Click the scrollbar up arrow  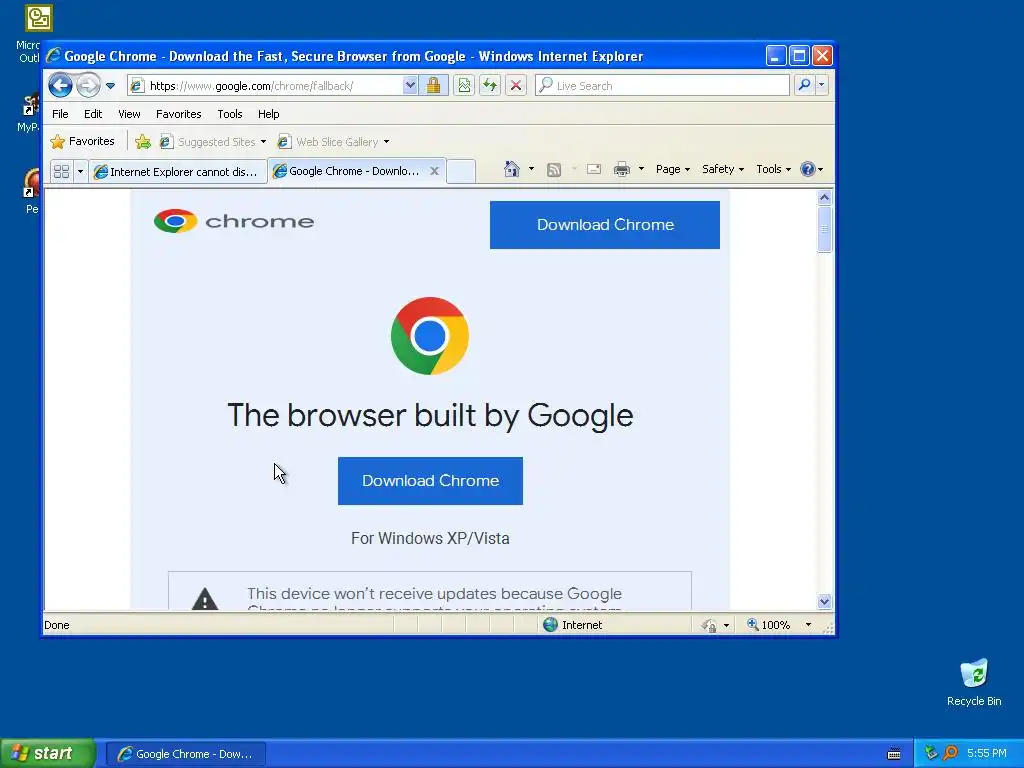click(x=824, y=197)
